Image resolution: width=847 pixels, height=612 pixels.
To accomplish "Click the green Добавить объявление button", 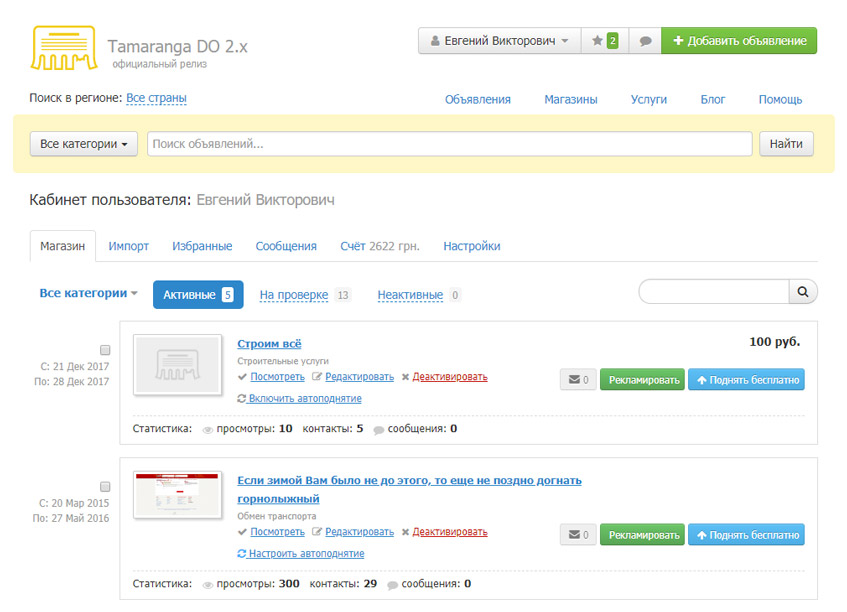I will coord(739,41).
